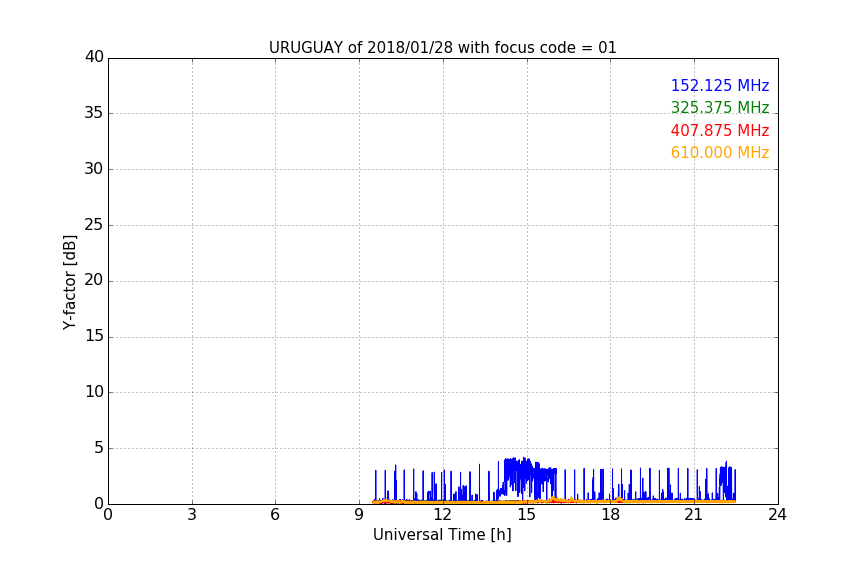Click the y-axis tick label '40'
864x576 pixels.
94,57
